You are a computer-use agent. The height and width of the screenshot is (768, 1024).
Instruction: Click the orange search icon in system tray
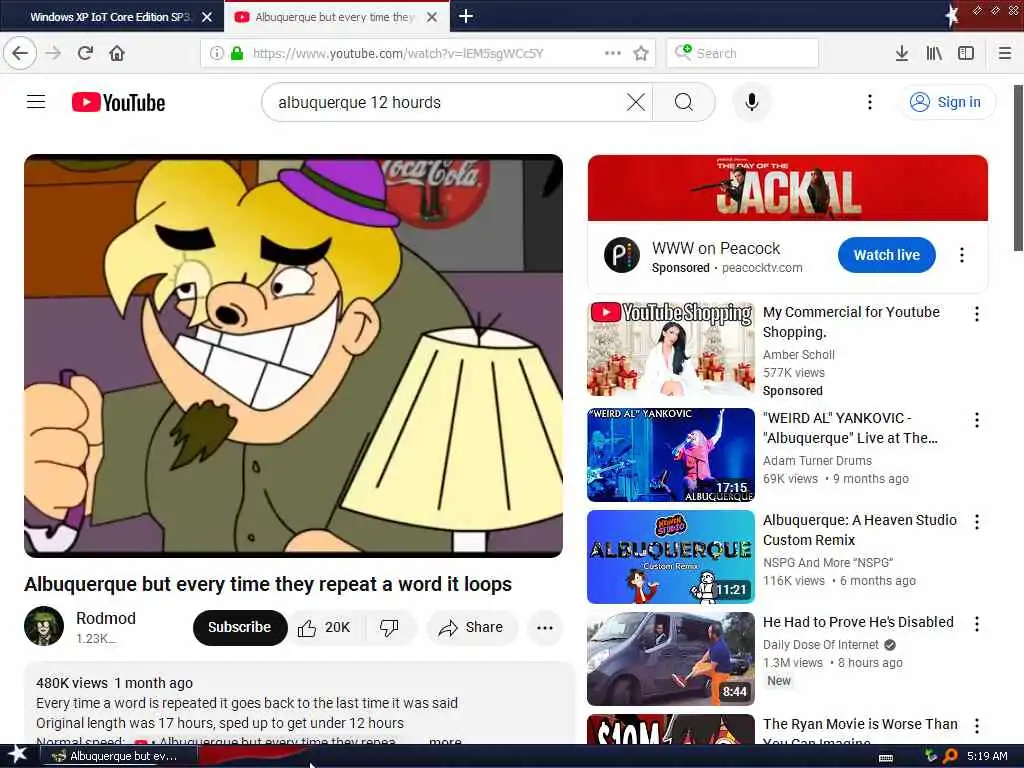[x=950, y=756]
